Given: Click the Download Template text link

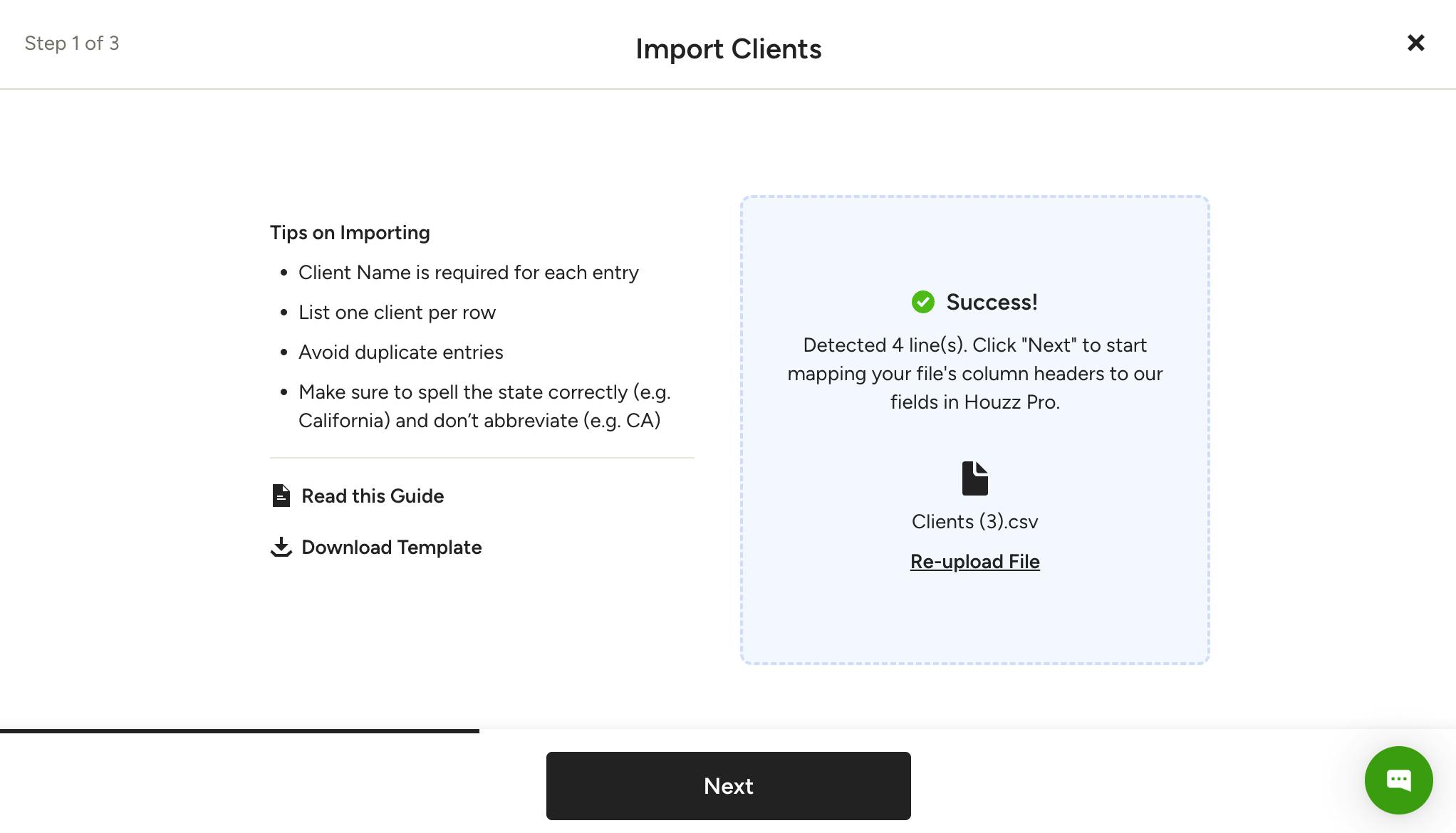Looking at the screenshot, I should pyautogui.click(x=391, y=548).
